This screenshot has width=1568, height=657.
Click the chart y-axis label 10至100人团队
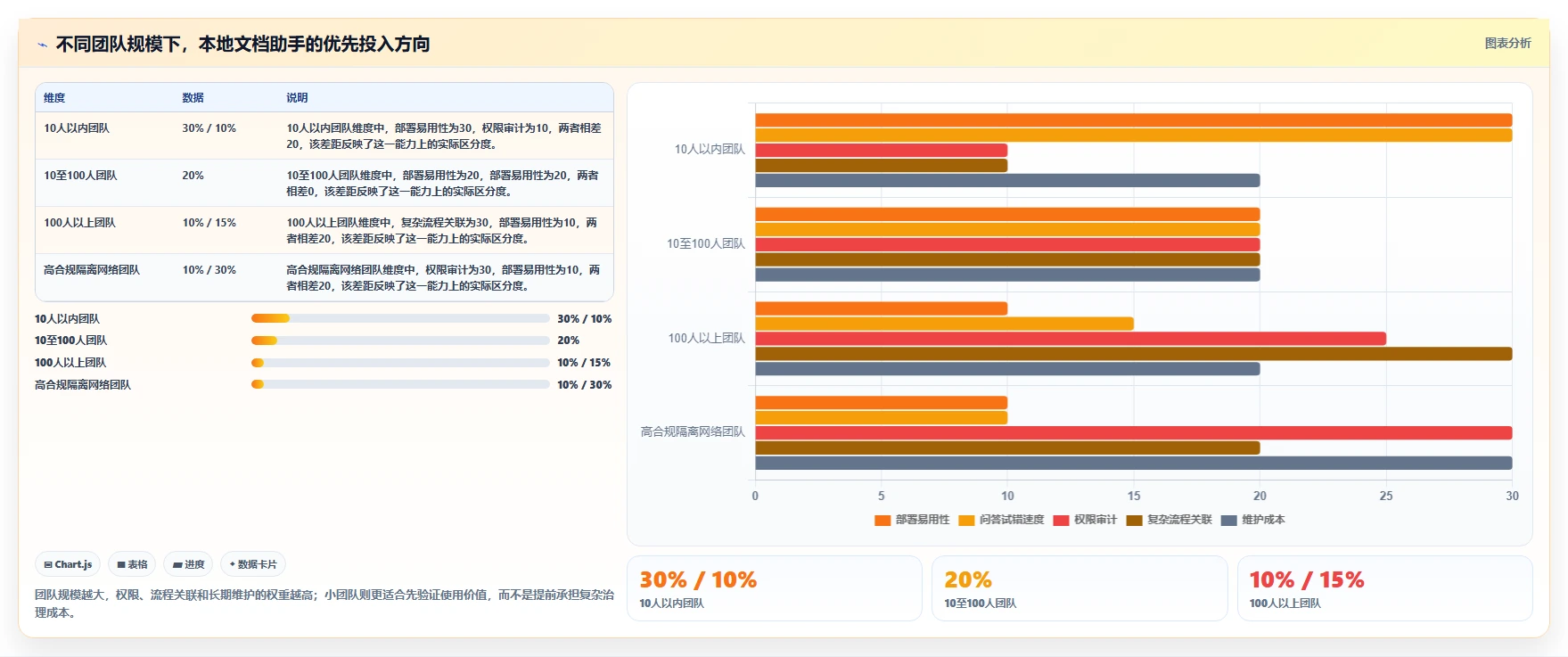click(706, 244)
